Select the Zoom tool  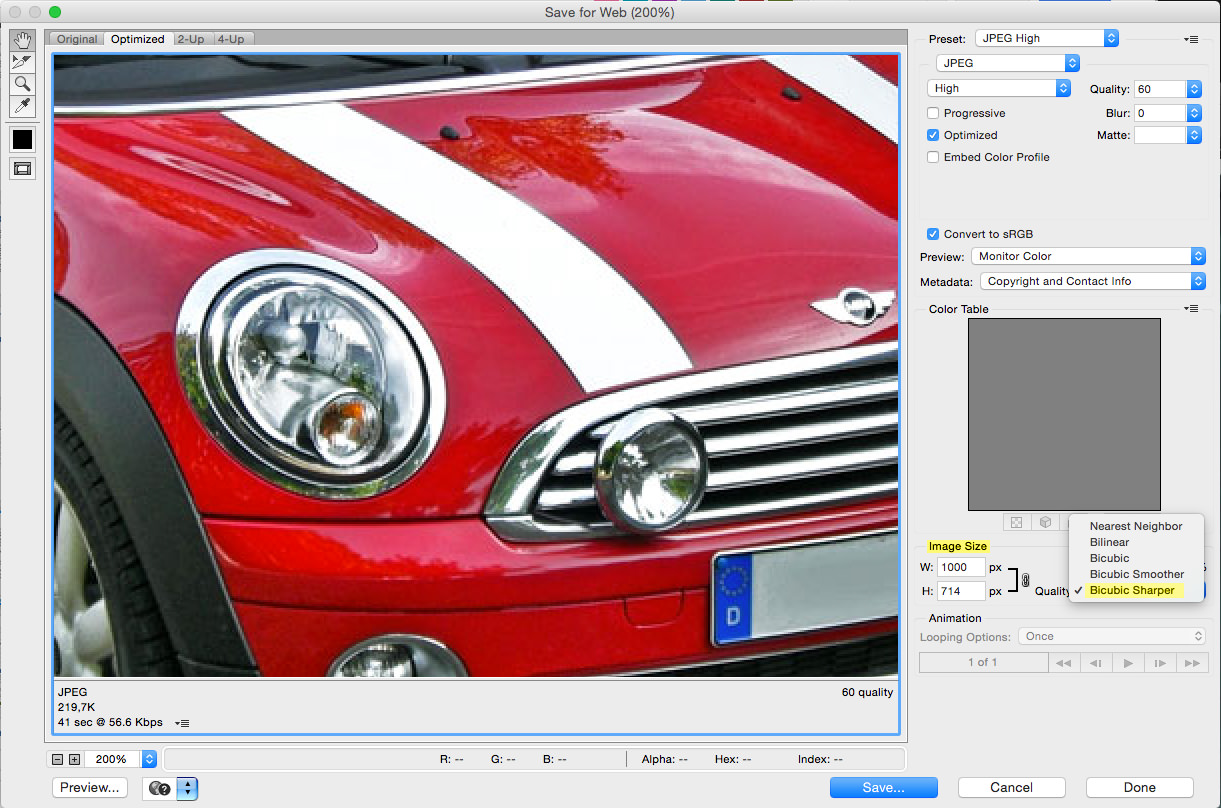[x=22, y=84]
